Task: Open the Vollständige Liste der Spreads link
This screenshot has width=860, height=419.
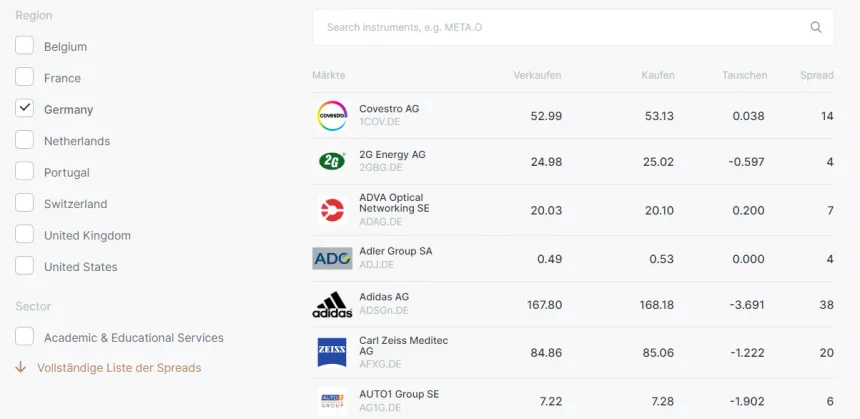Action: 119,367
